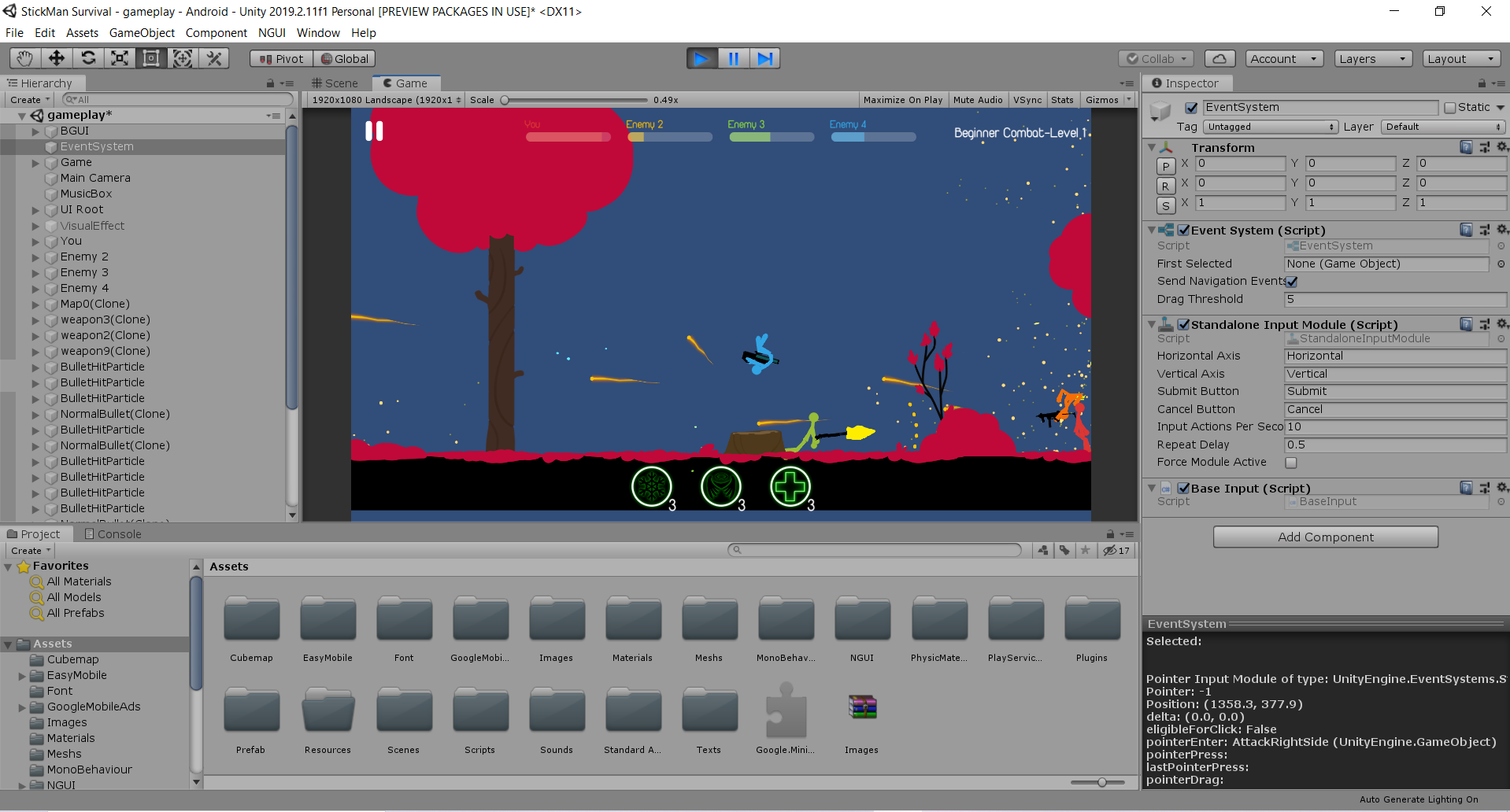
Task: Select the Hand tool in toolbar
Action: click(x=25, y=58)
